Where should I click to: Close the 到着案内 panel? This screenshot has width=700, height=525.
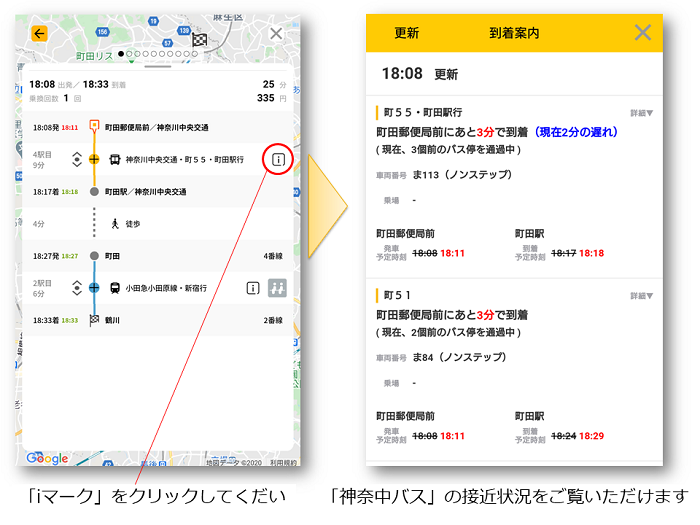point(642,33)
